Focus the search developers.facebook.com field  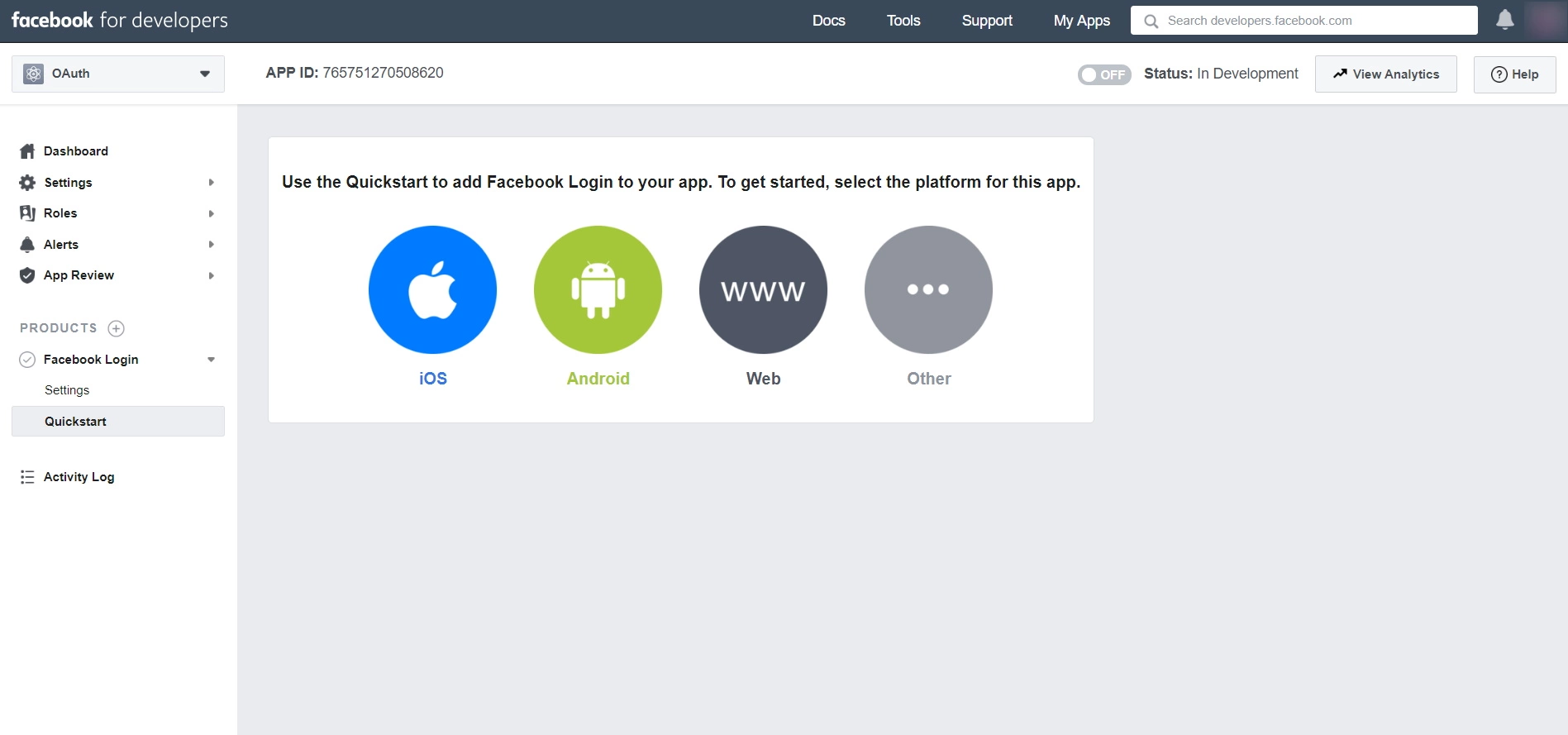point(1303,21)
